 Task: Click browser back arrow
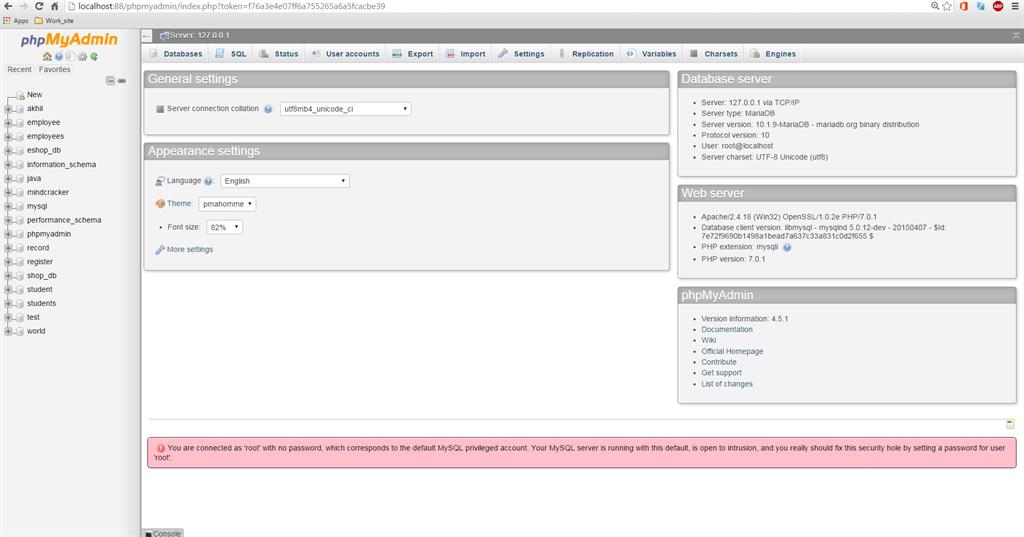[x=8, y=6]
